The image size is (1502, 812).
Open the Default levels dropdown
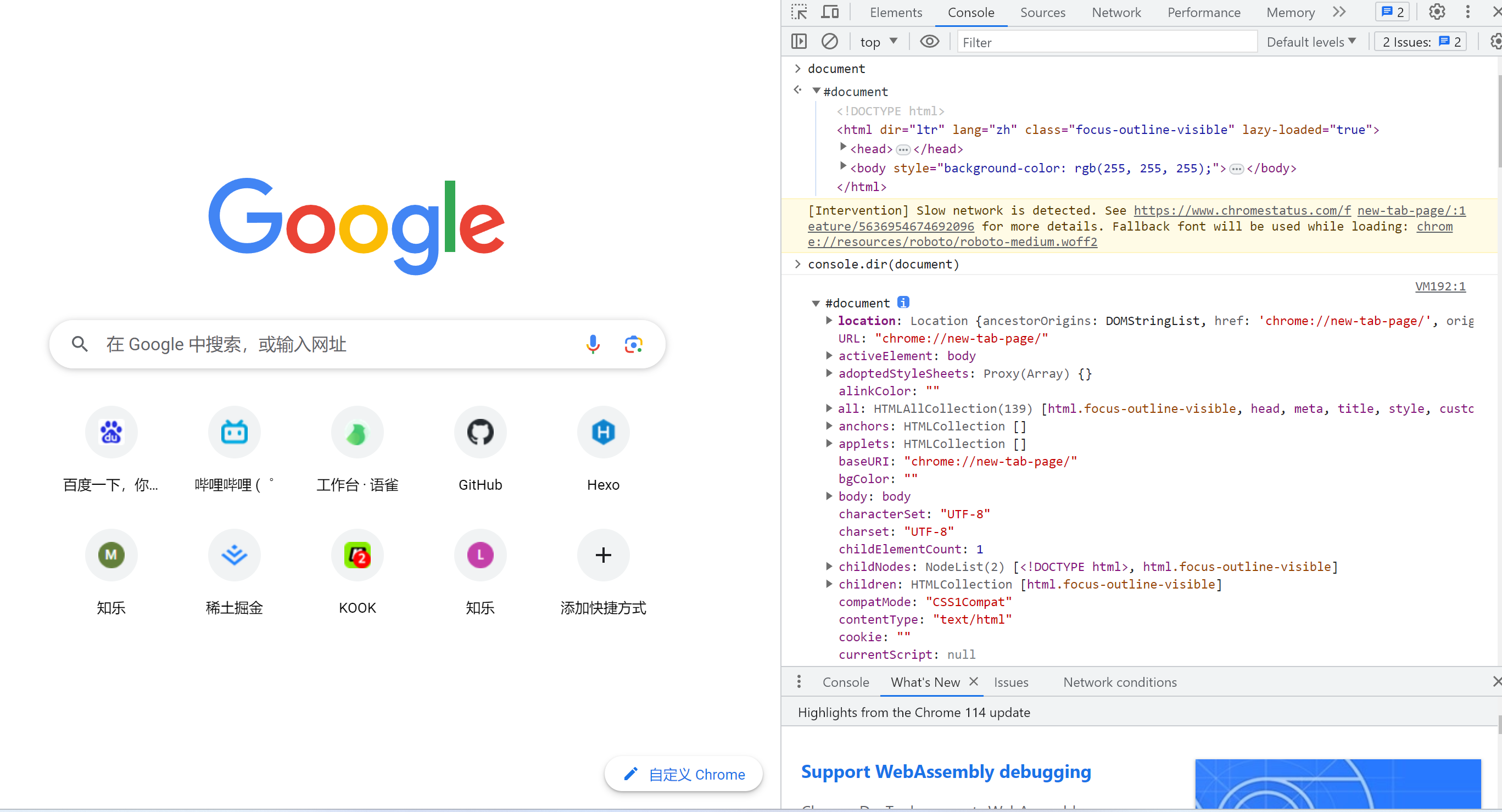click(x=1311, y=42)
